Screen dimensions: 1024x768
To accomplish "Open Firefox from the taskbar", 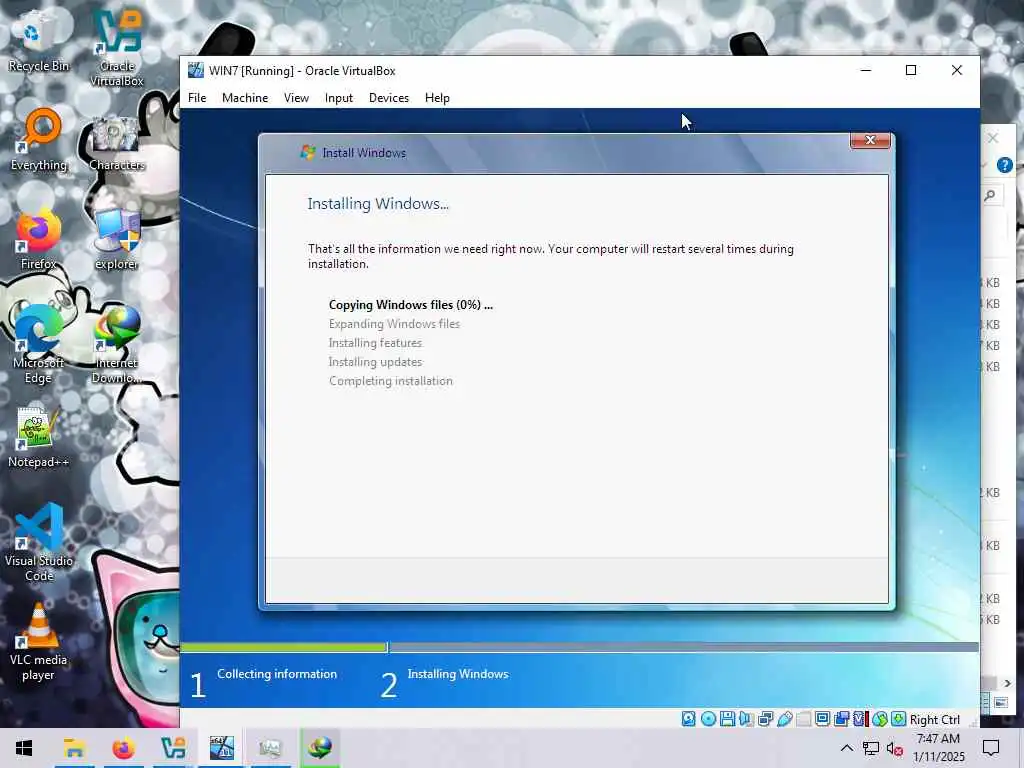I will (x=123, y=748).
